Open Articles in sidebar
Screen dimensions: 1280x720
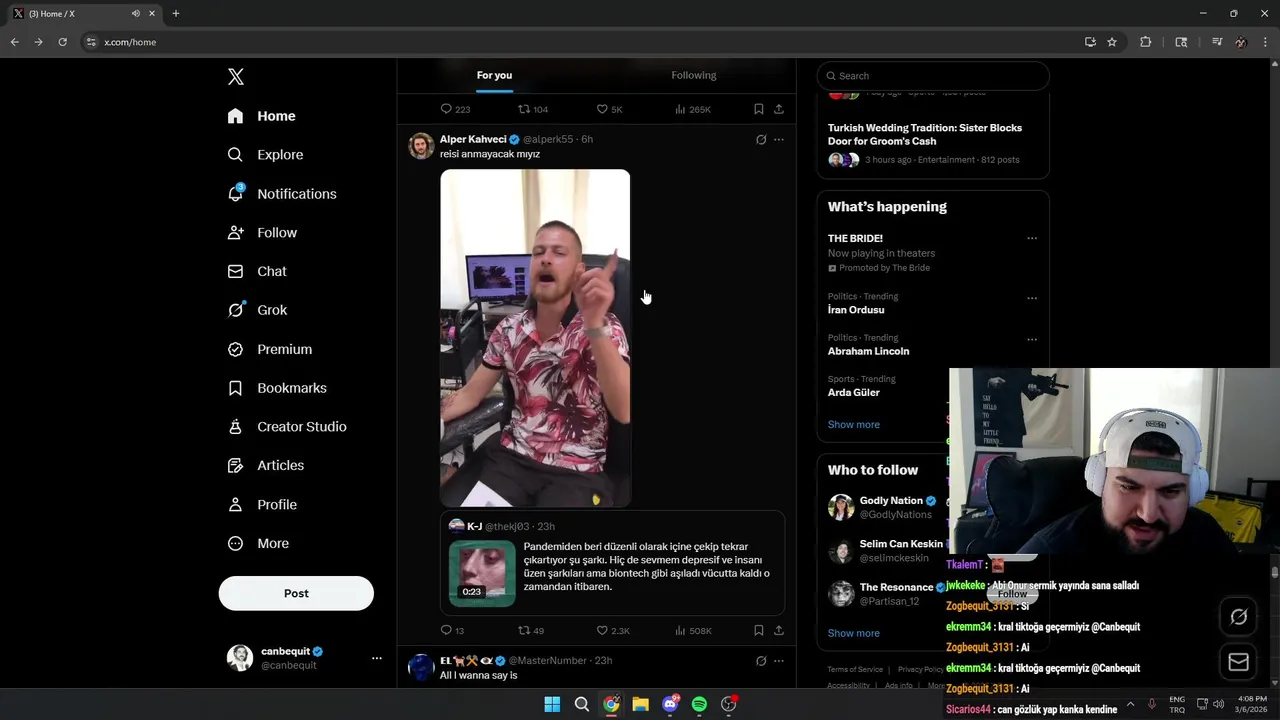click(266, 466)
